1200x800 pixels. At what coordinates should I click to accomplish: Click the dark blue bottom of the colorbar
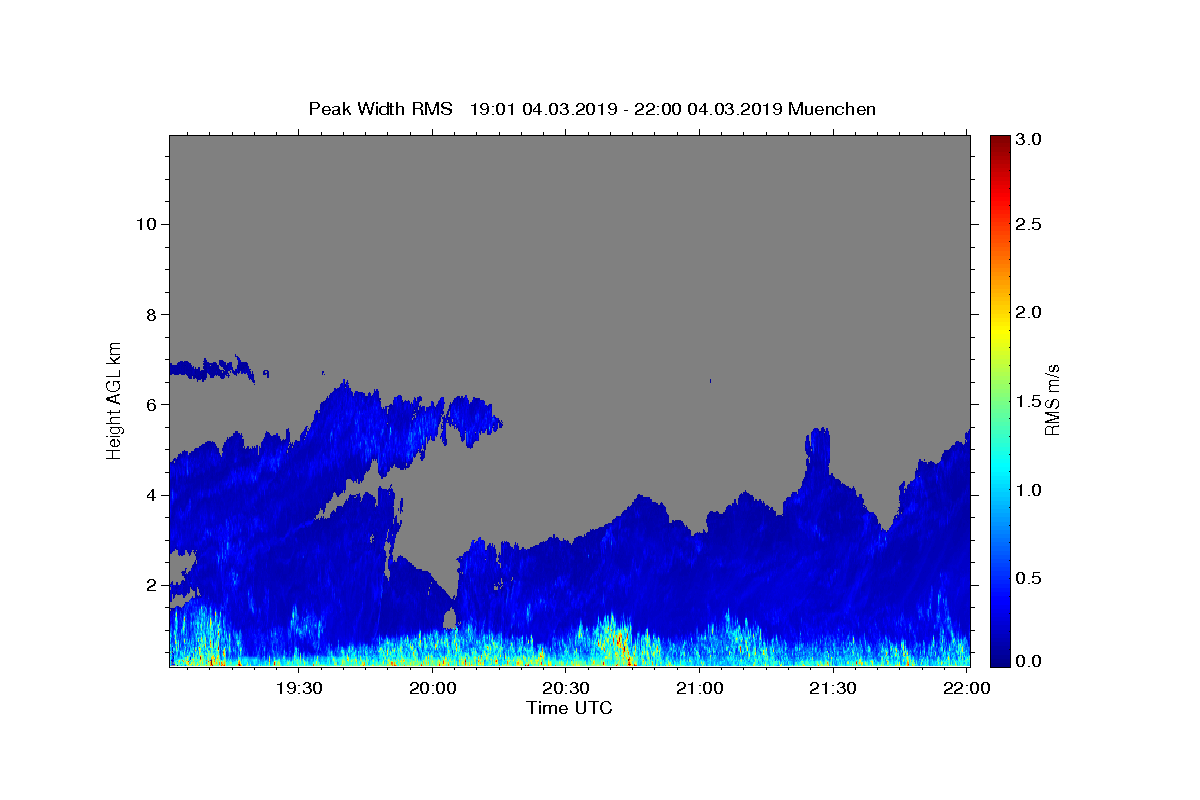[x=999, y=658]
